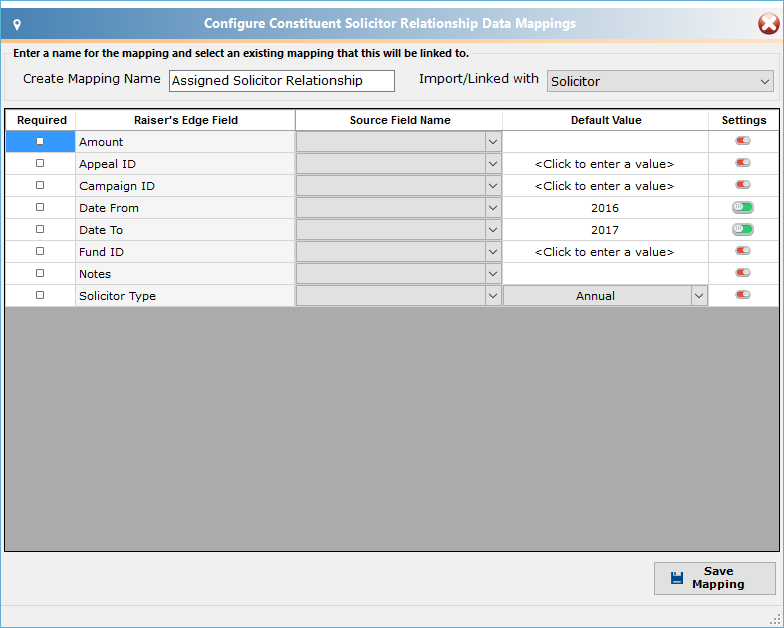Viewport: 784px width, 628px height.
Task: Turn off the Date From settings switch
Action: pos(743,208)
